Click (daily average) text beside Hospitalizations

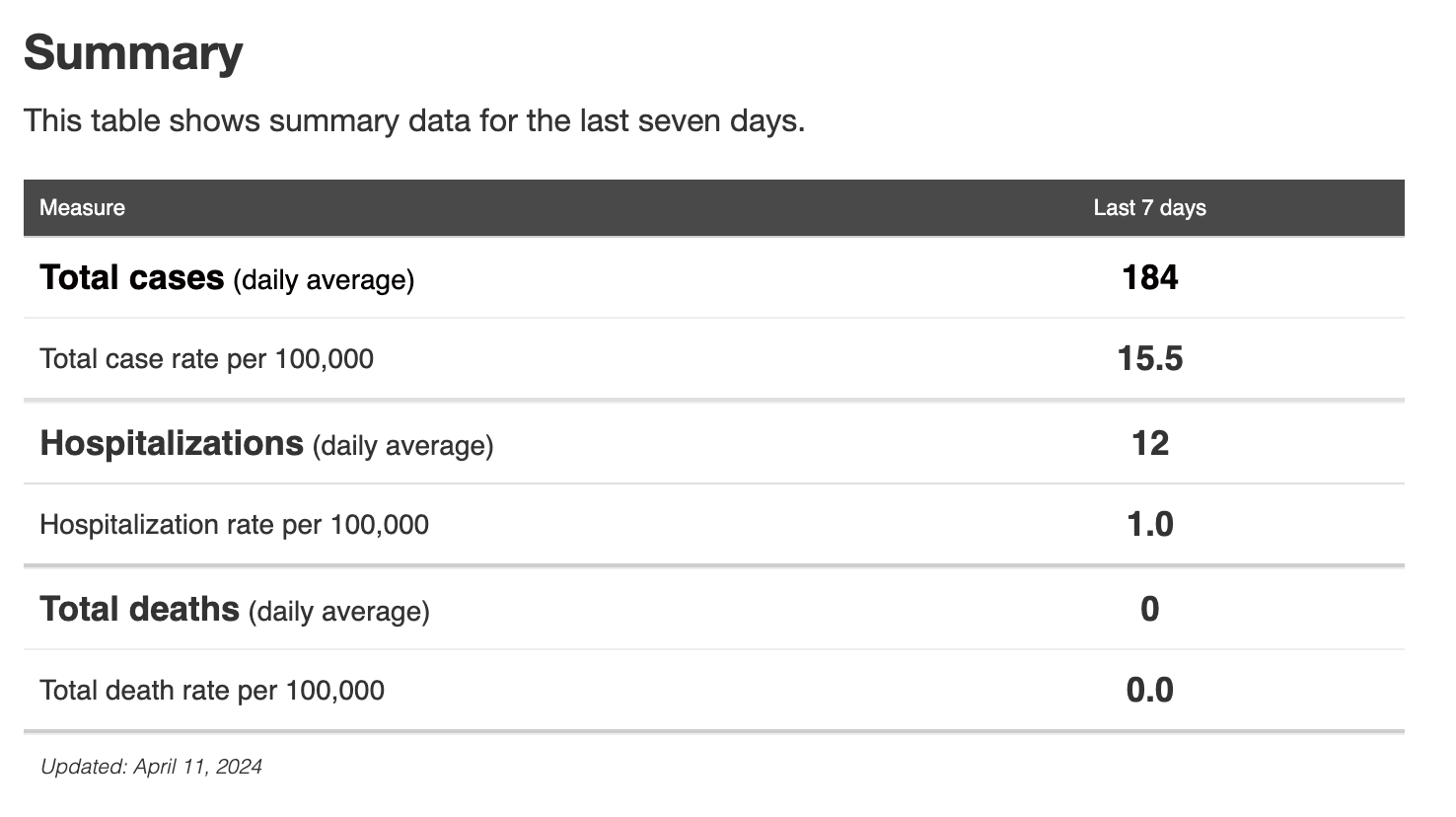pyautogui.click(x=402, y=446)
